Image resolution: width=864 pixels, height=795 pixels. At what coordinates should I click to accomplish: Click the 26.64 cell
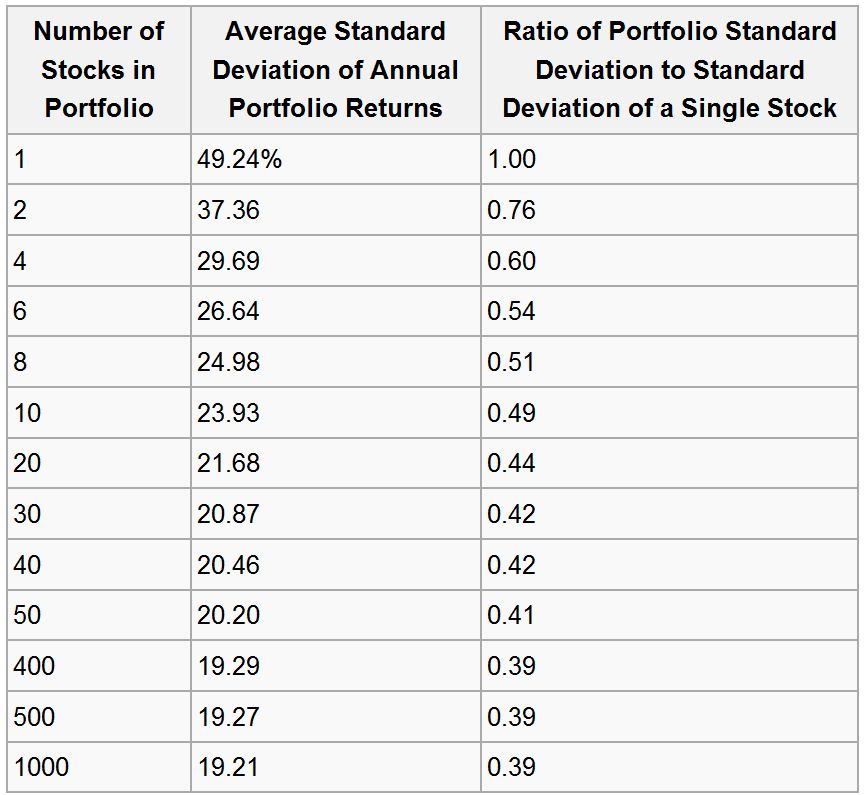pyautogui.click(x=228, y=311)
